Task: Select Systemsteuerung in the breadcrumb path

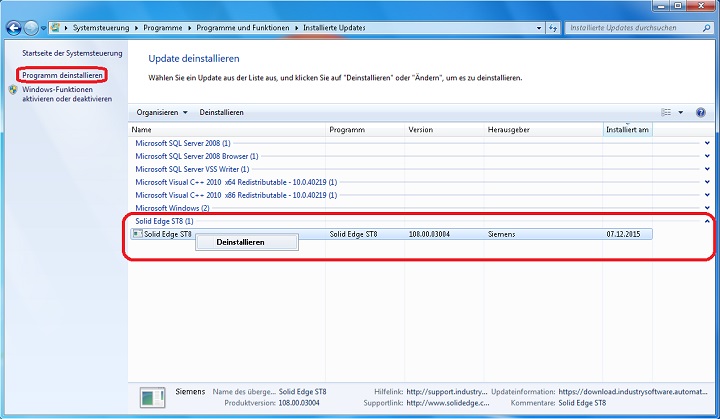Action: (x=101, y=28)
